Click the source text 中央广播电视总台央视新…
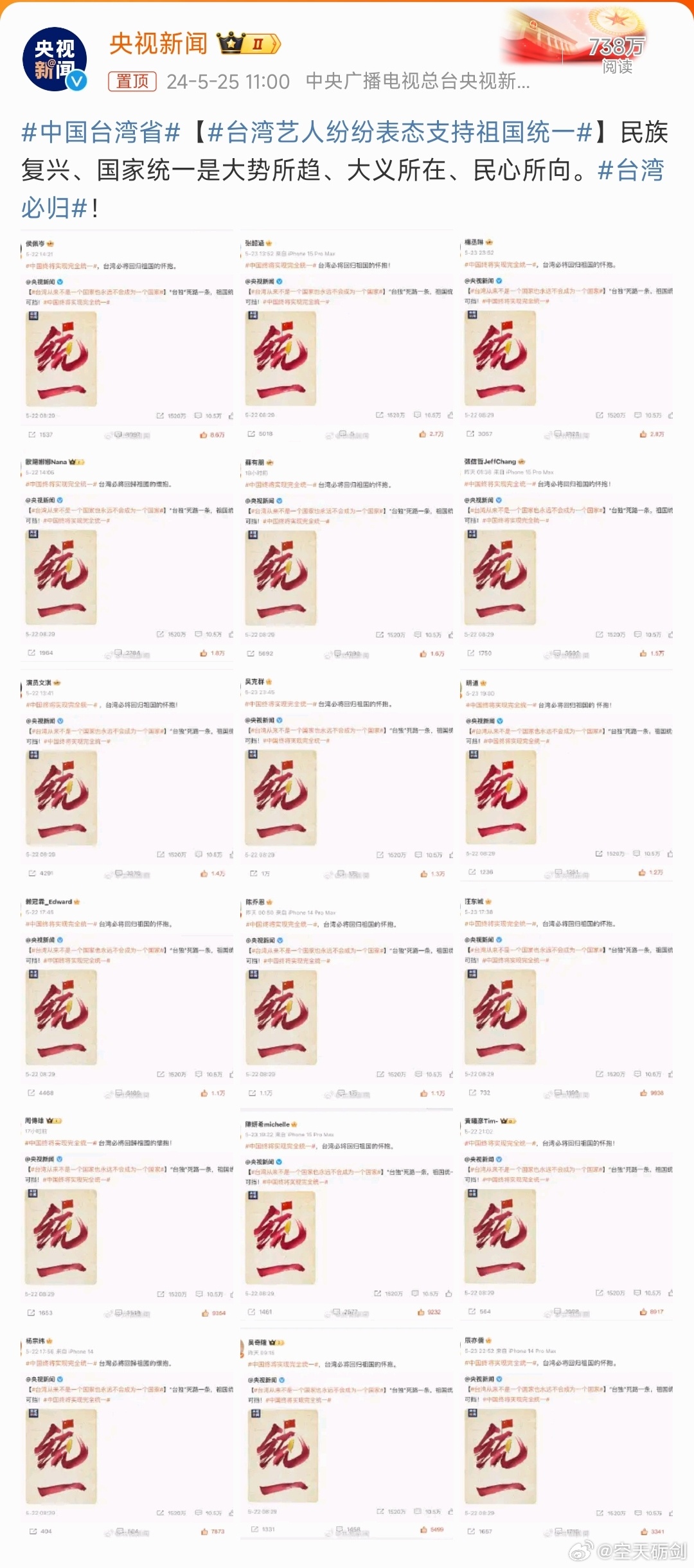This screenshot has height=1568, width=694. coord(418,82)
